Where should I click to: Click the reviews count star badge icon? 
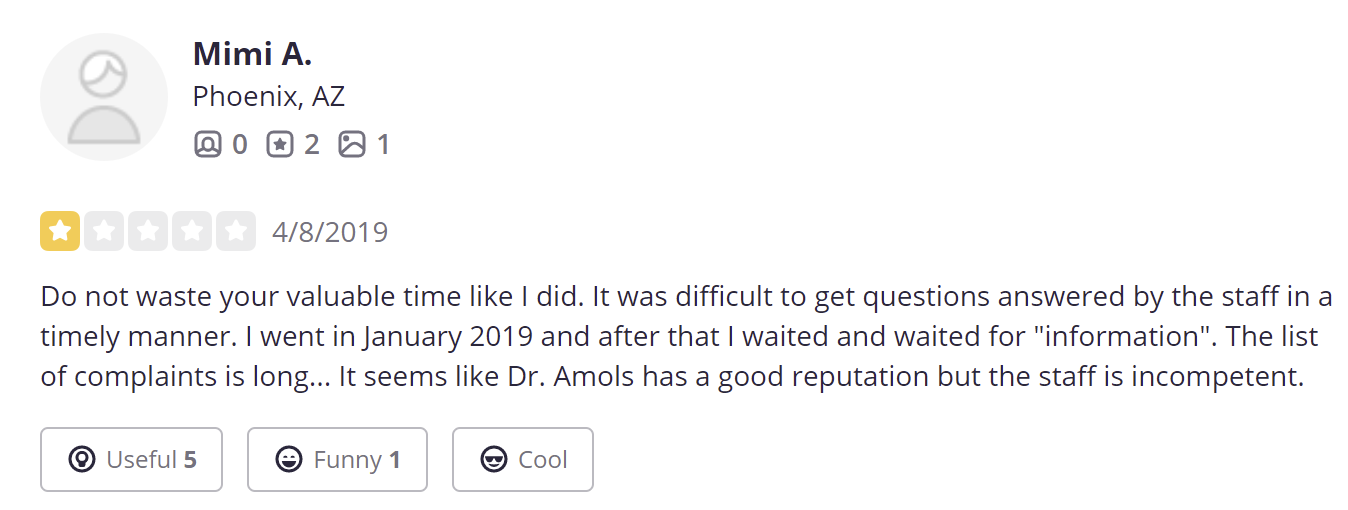pyautogui.click(x=280, y=145)
